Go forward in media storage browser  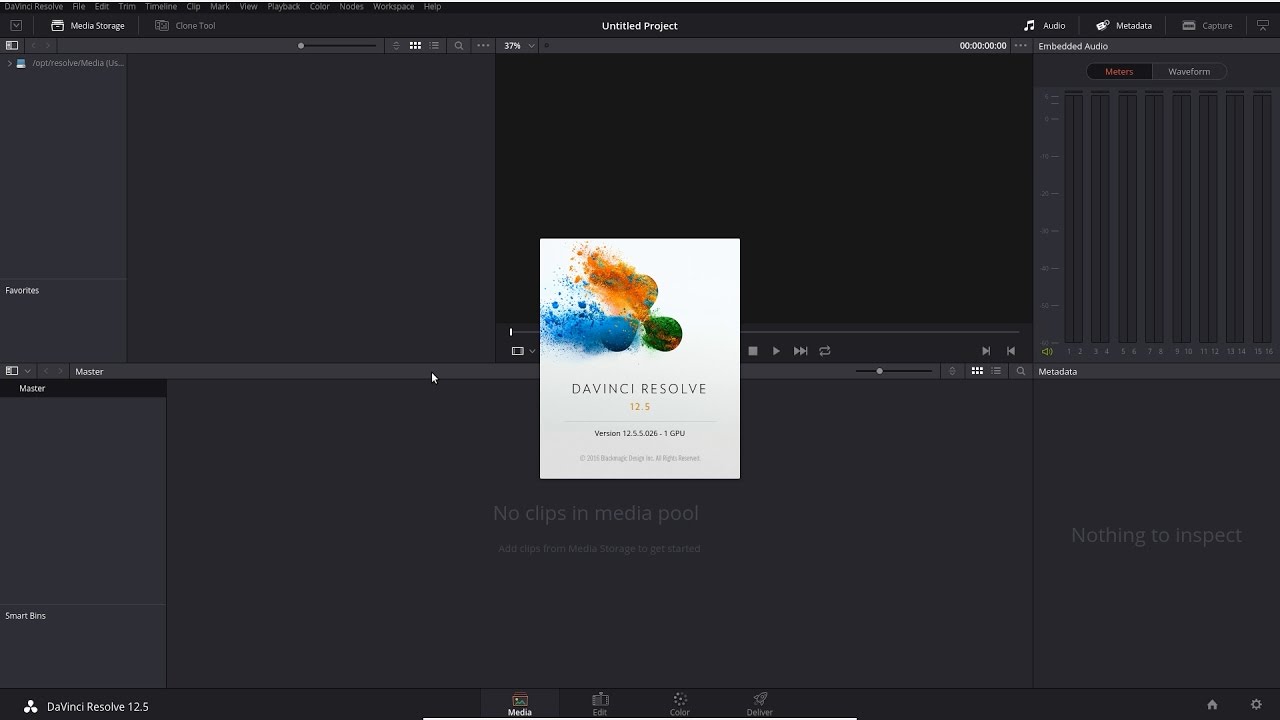pyautogui.click(x=47, y=45)
